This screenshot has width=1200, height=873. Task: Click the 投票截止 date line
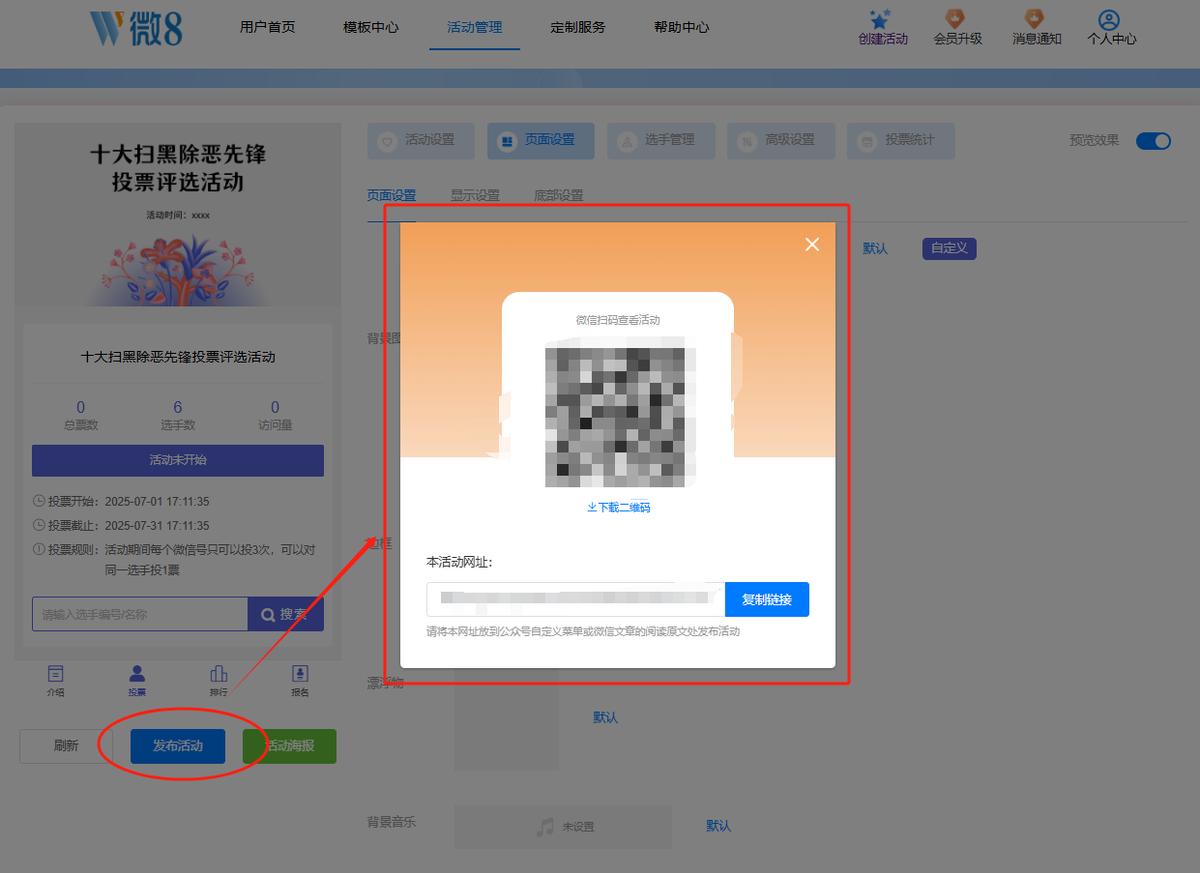121,526
